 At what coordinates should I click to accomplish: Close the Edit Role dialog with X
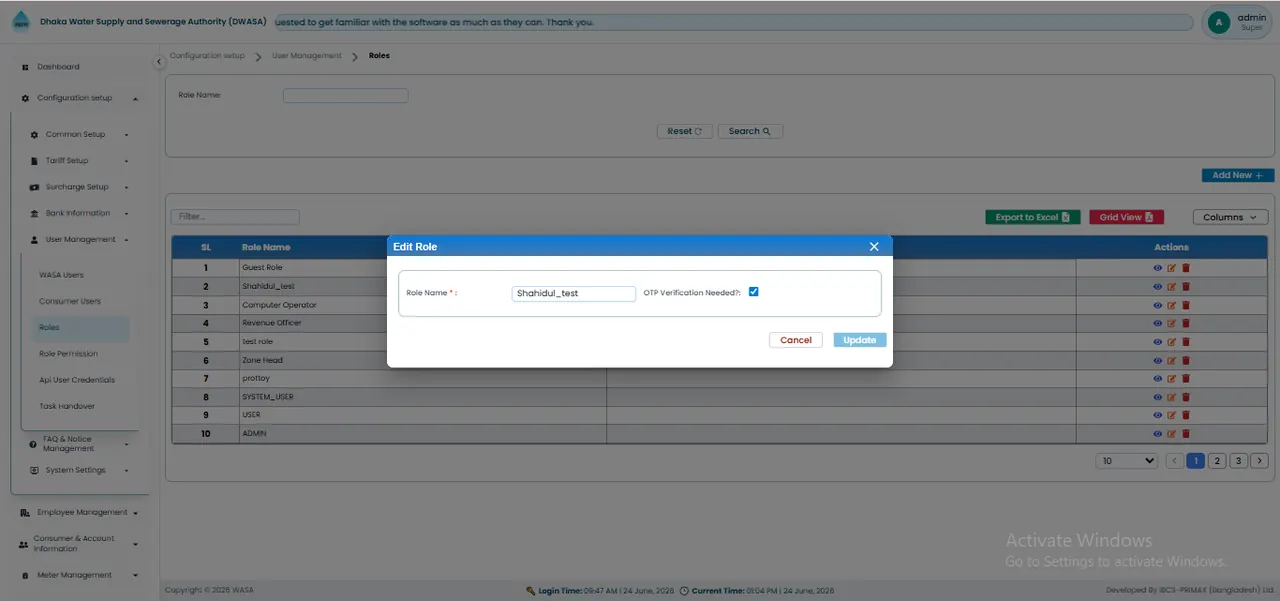pos(874,246)
